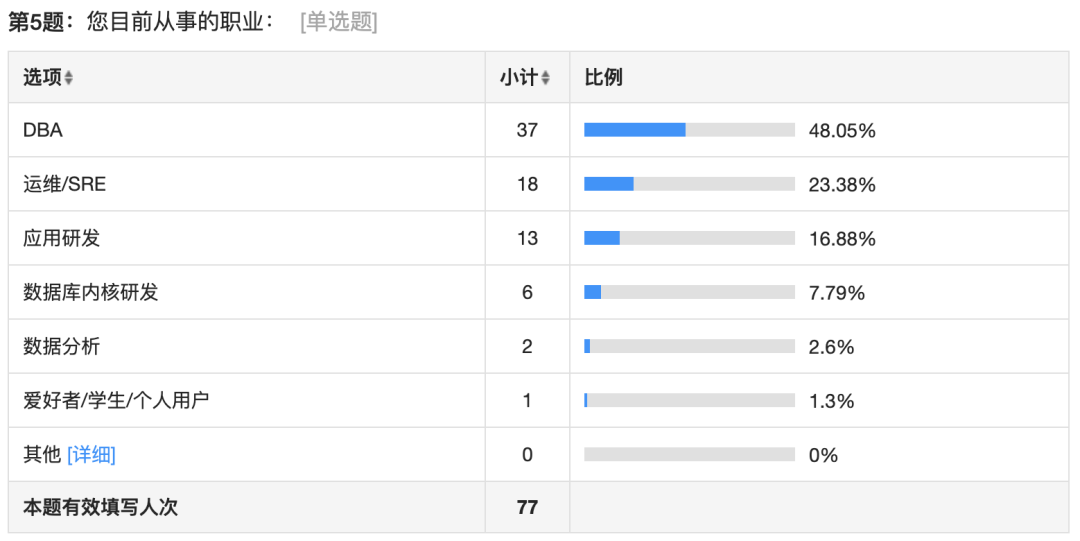Select the DBA option row label

pyautogui.click(x=43, y=130)
